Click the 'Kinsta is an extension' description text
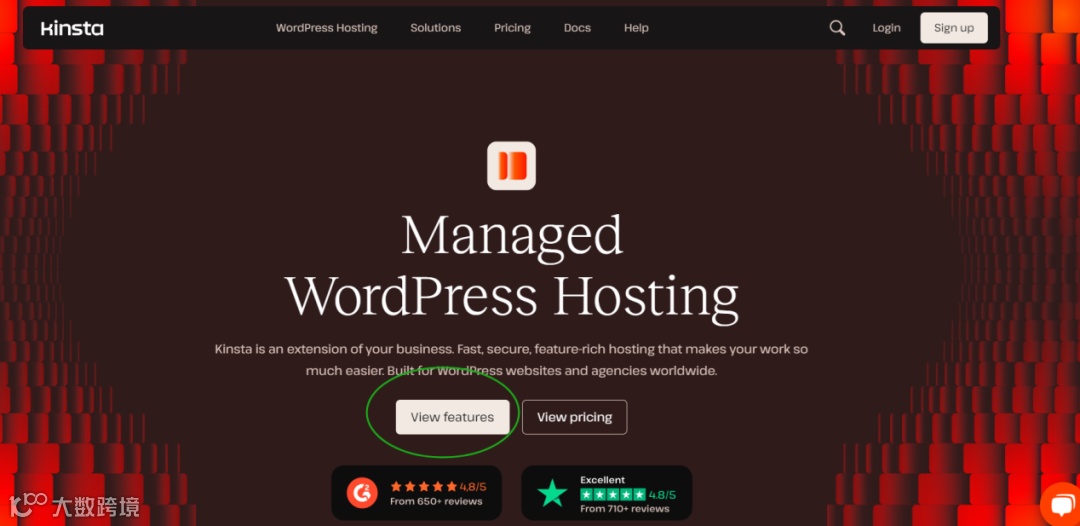Image resolution: width=1080 pixels, height=526 pixels. 511,360
